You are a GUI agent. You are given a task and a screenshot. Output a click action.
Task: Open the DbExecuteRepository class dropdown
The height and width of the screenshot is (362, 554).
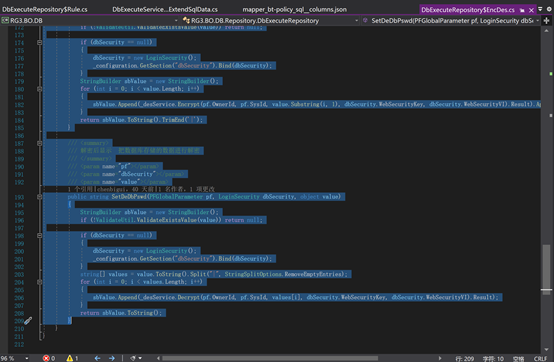(270, 21)
